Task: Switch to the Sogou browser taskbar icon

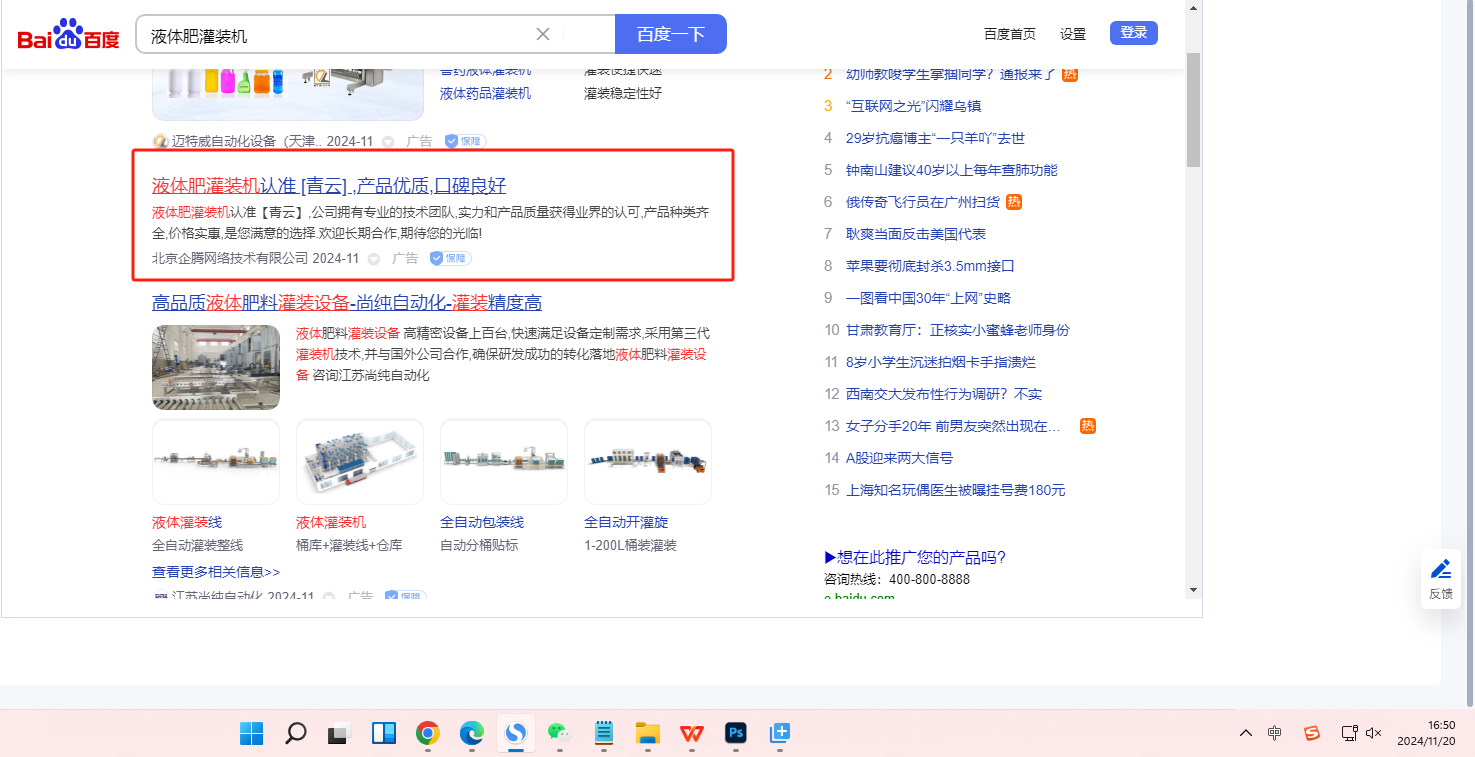Action: click(516, 733)
